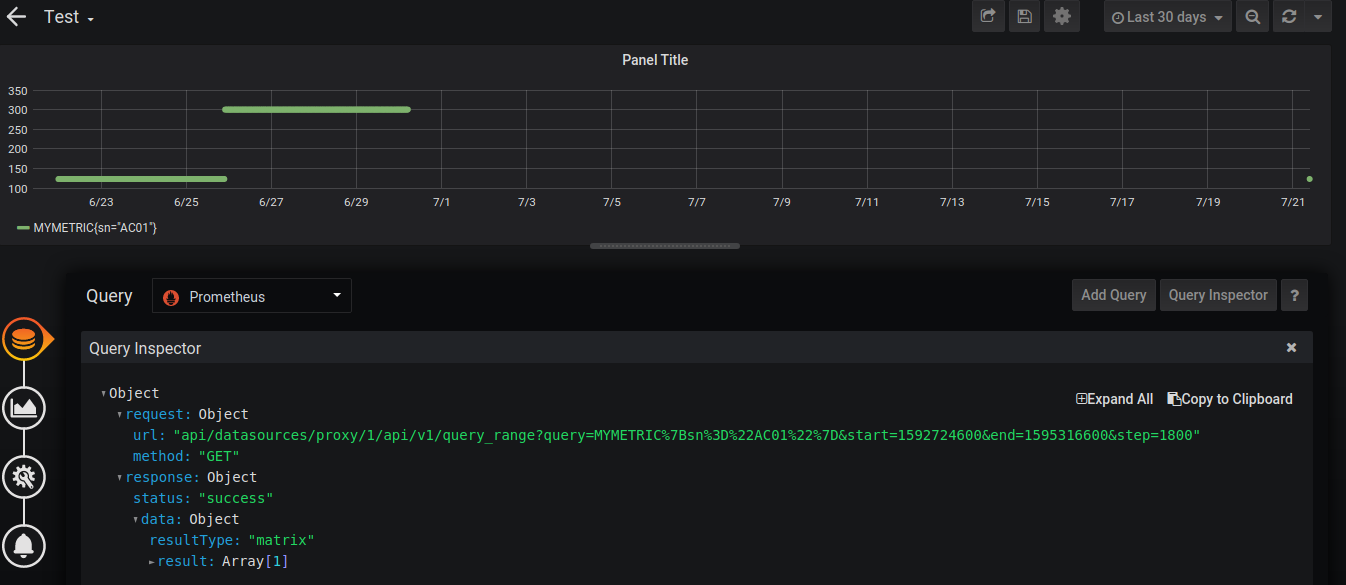Click the Add Query button
Image resolution: width=1346 pixels, height=585 pixels.
point(1113,295)
